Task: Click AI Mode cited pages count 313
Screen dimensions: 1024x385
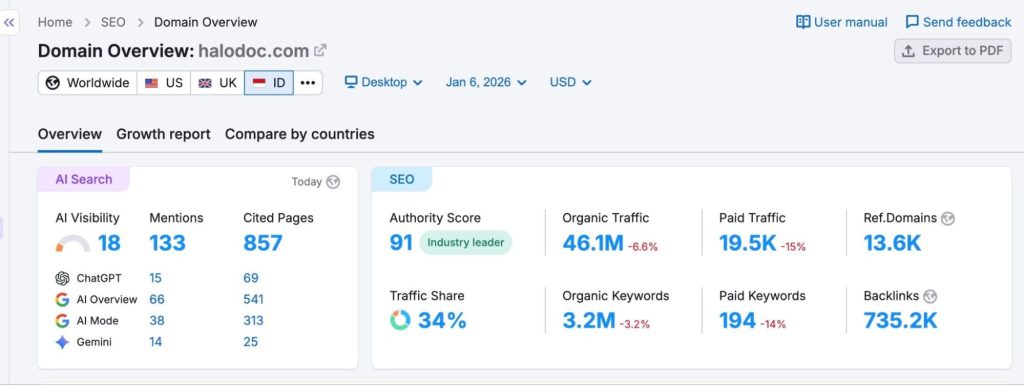Action: [253, 321]
